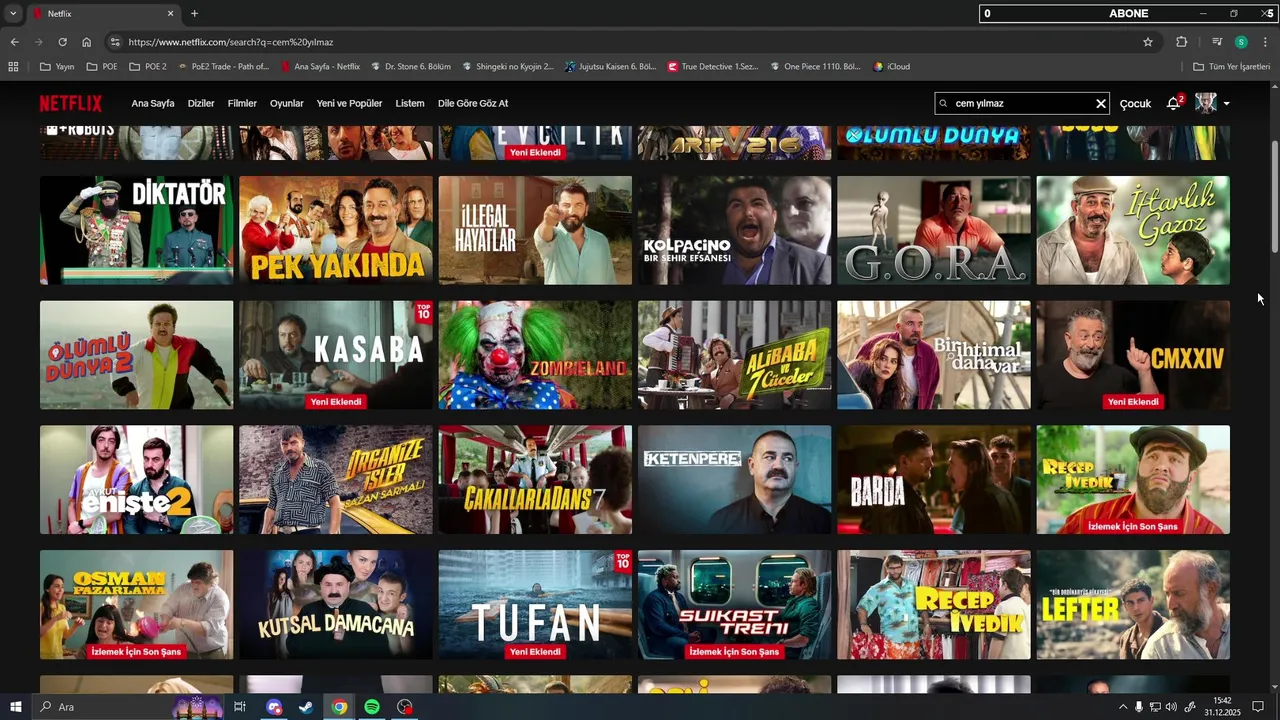Focus the cem yılmaz search field

click(x=1022, y=103)
